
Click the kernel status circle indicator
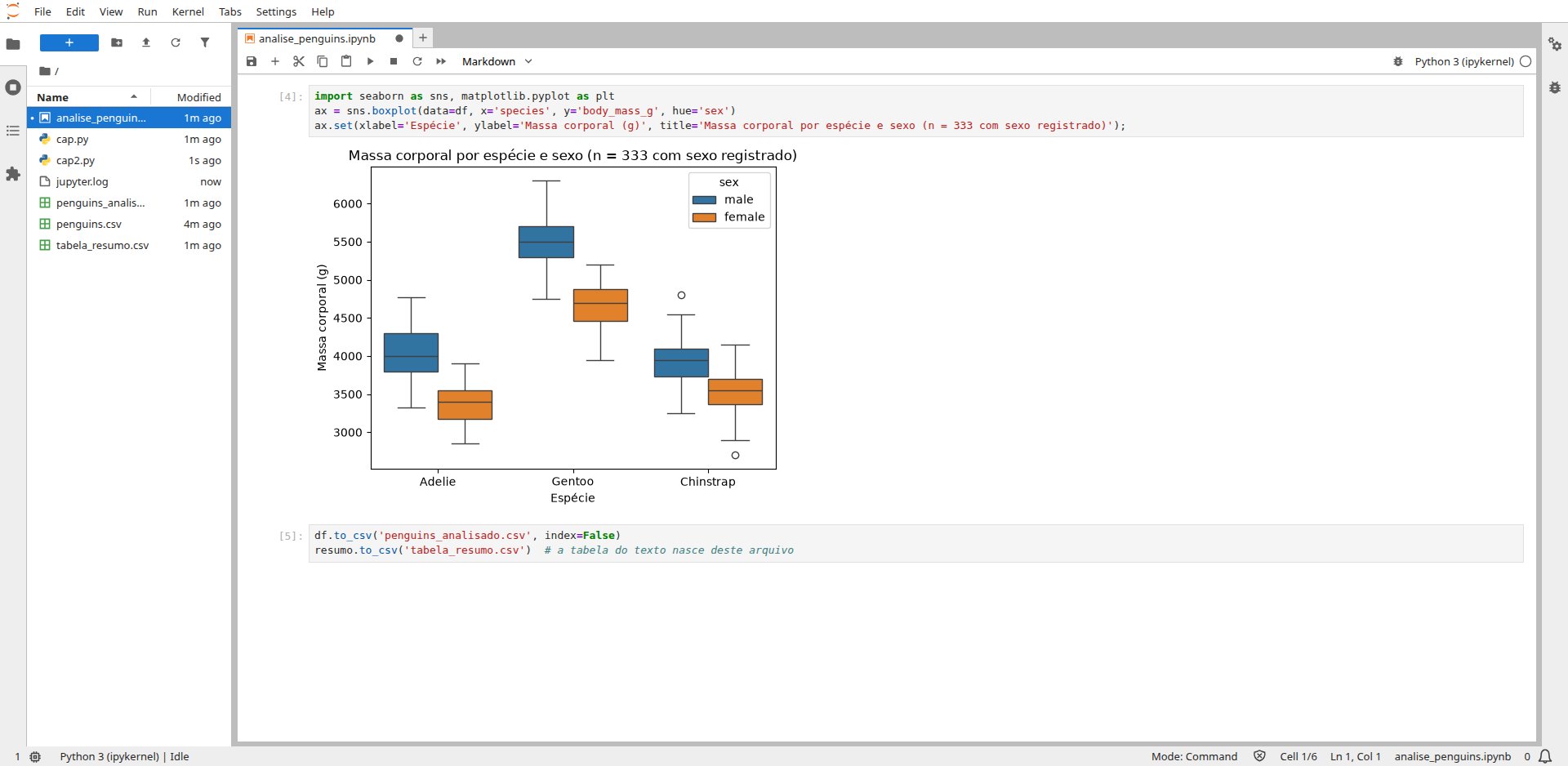[1526, 61]
